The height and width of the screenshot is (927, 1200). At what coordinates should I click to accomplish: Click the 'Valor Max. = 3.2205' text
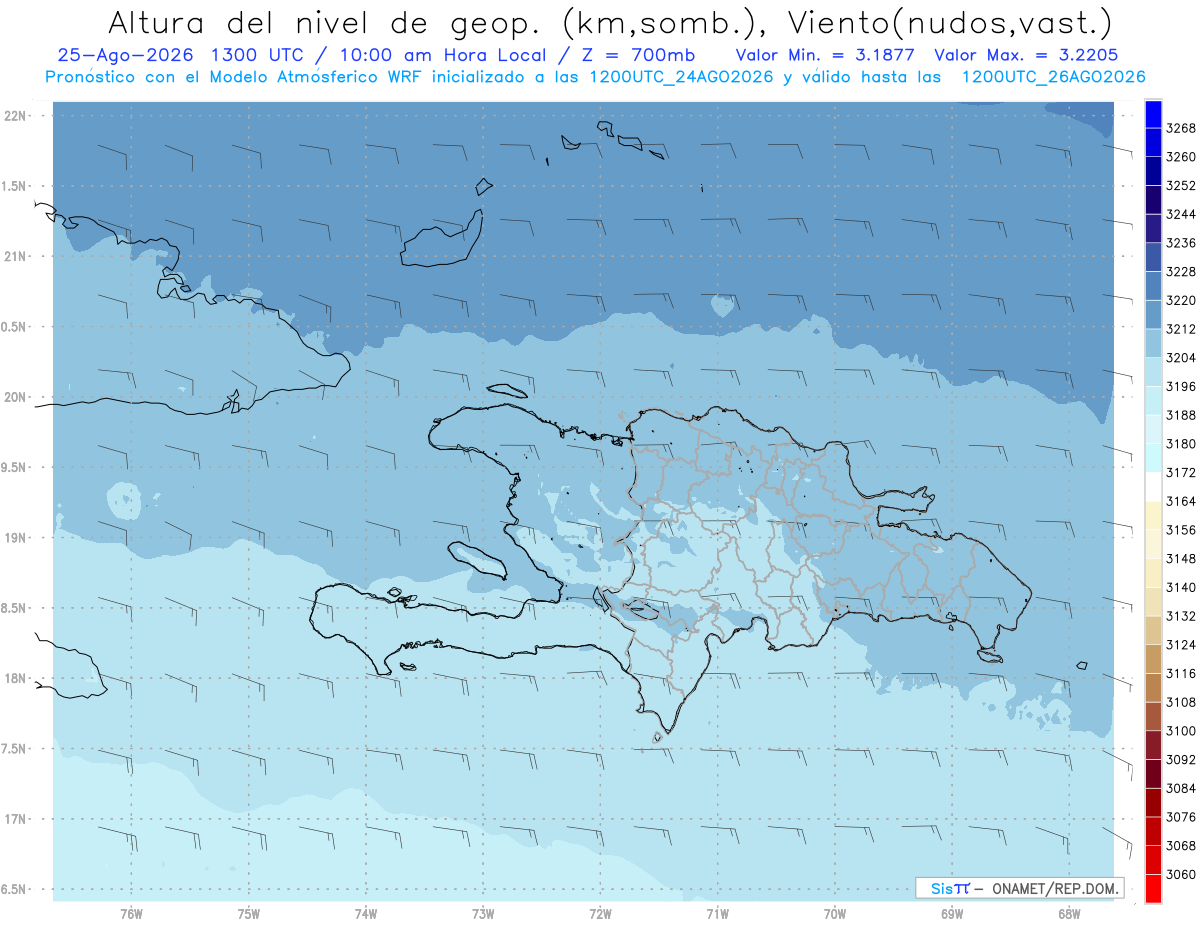[x=1026, y=55]
